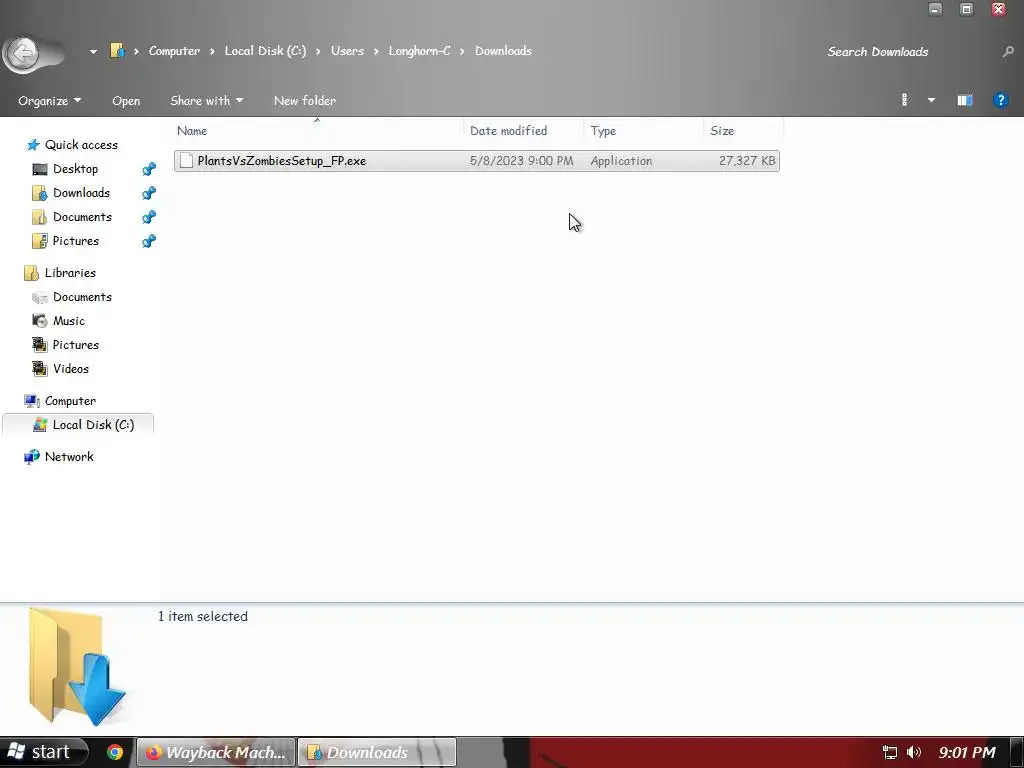Screen dimensions: 1024x768
Task: Click the 27,327 KB size cell
Action: tap(747, 161)
